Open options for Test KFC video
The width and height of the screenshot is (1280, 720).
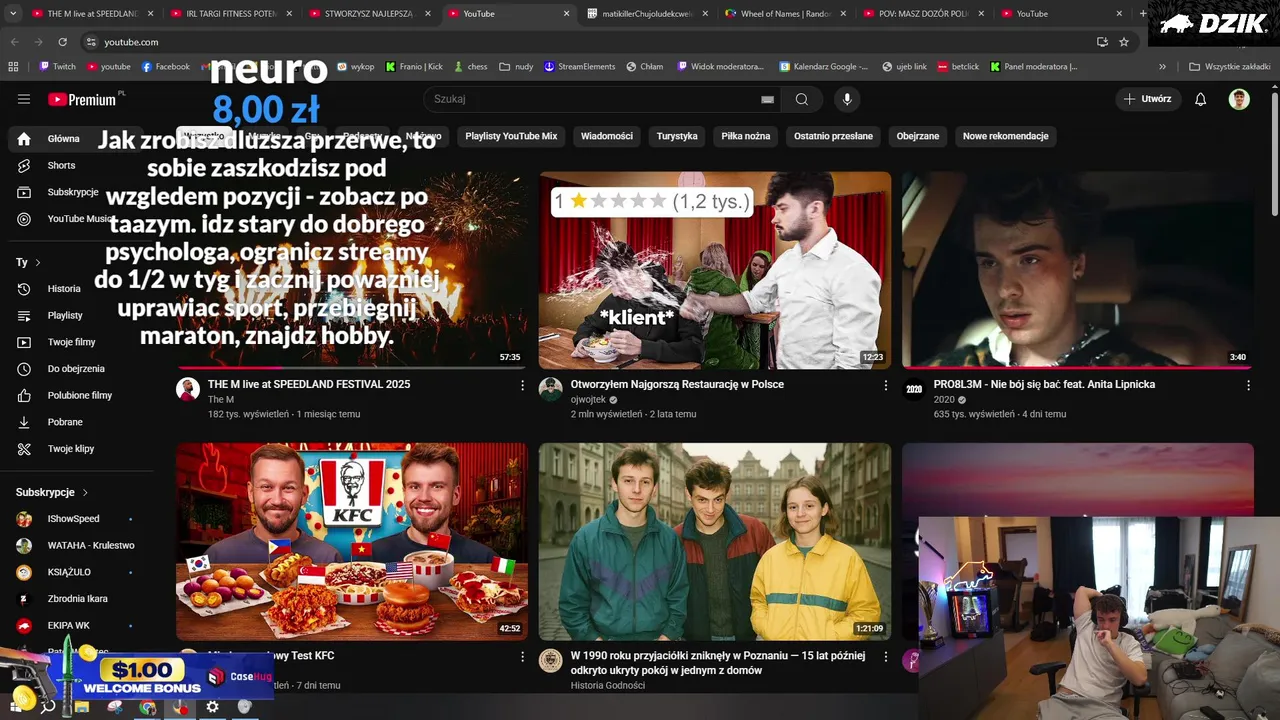tap(522, 657)
